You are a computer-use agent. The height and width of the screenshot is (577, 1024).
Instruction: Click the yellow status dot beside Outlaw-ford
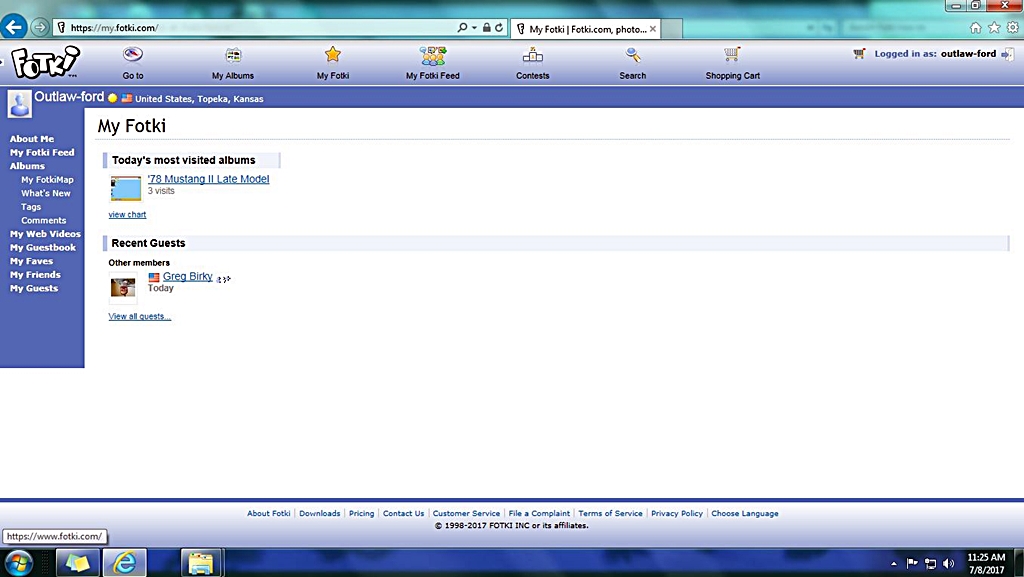click(x=112, y=99)
